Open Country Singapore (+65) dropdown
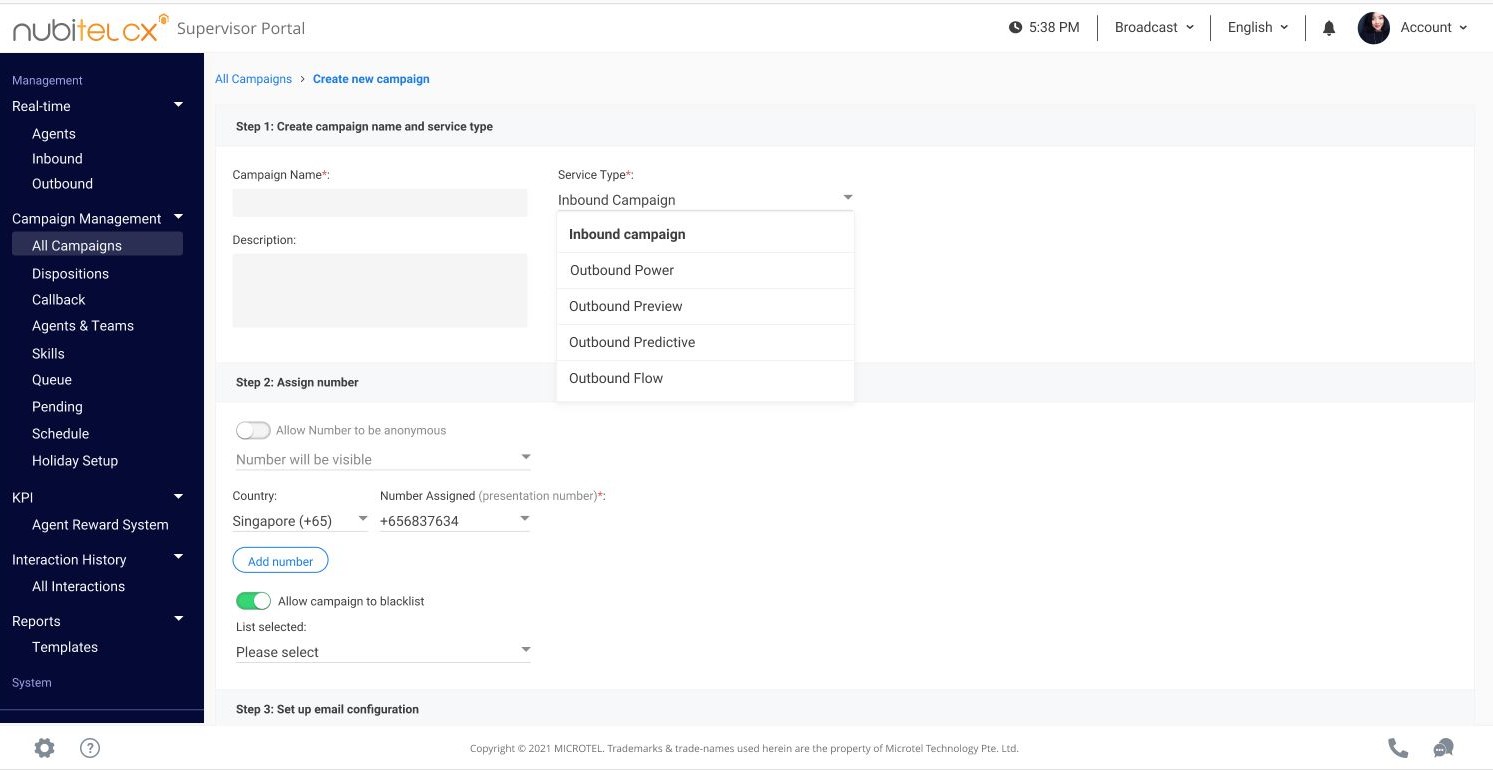The image size is (1493, 770). (300, 521)
